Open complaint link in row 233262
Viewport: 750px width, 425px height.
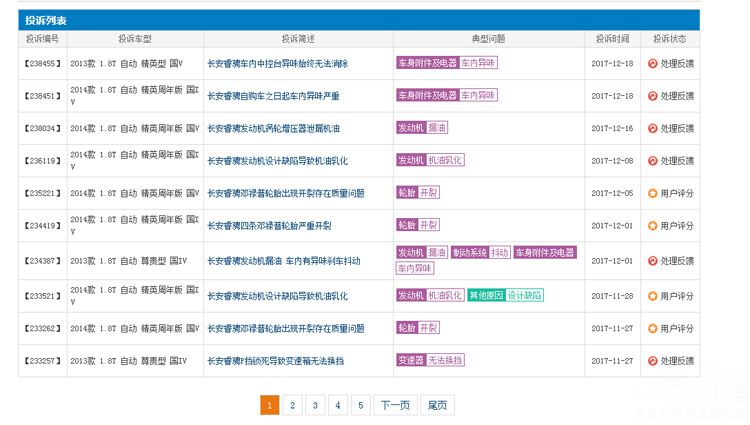[x=286, y=329]
